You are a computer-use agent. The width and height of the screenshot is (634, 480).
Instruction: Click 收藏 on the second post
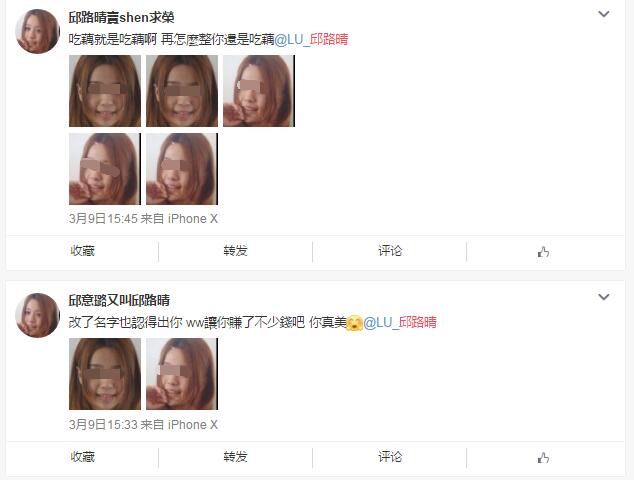point(82,457)
